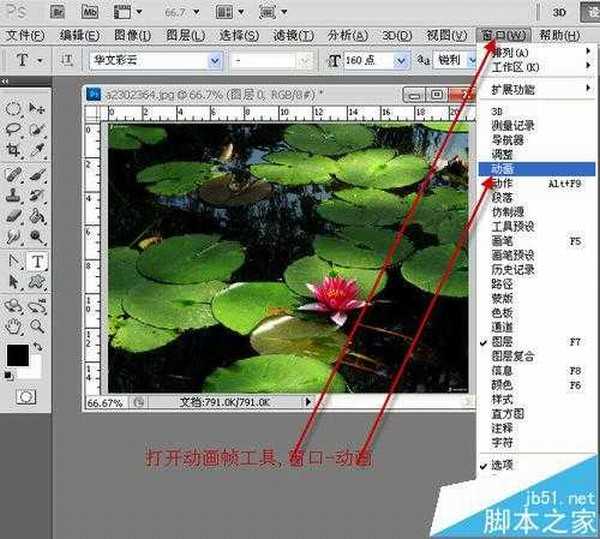Toggle text orientation in options bar
The width and height of the screenshot is (600, 539).
point(67,60)
